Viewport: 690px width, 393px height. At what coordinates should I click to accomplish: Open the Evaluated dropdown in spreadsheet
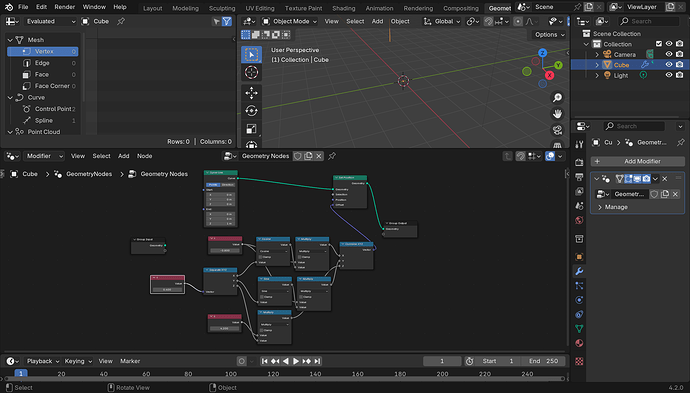50,21
